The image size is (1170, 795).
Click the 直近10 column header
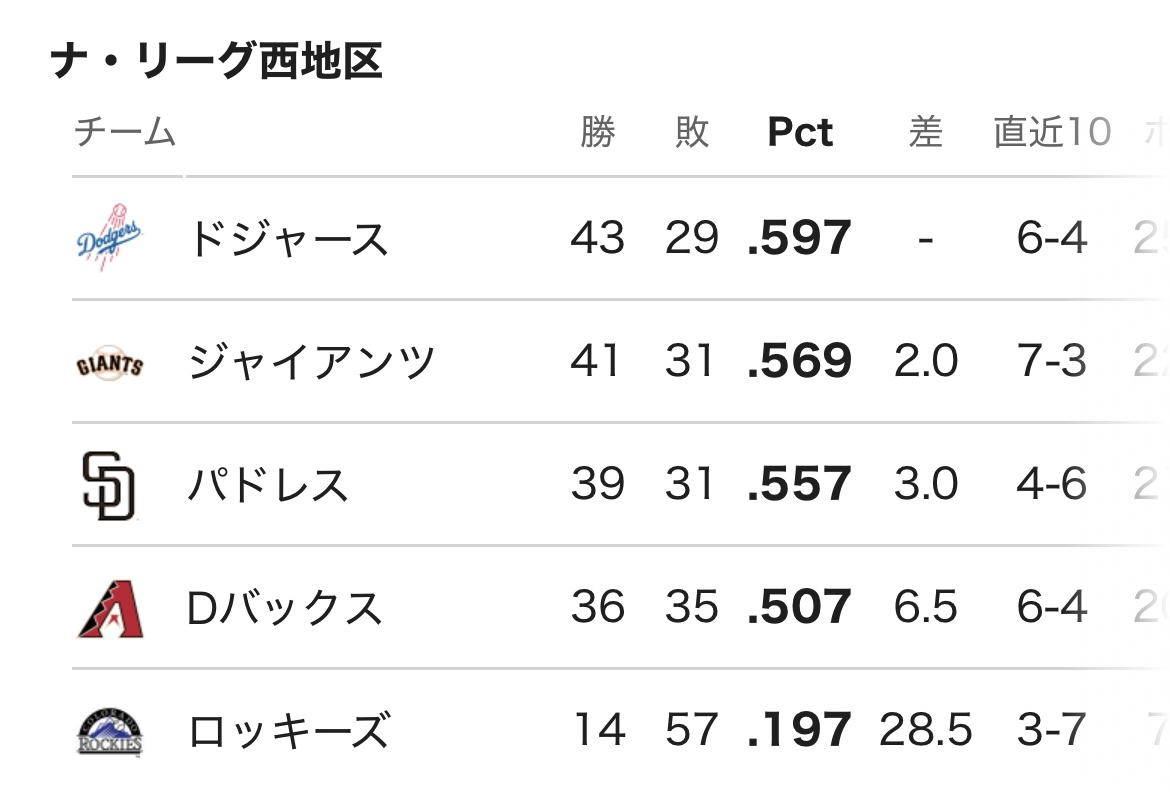click(x=1052, y=132)
